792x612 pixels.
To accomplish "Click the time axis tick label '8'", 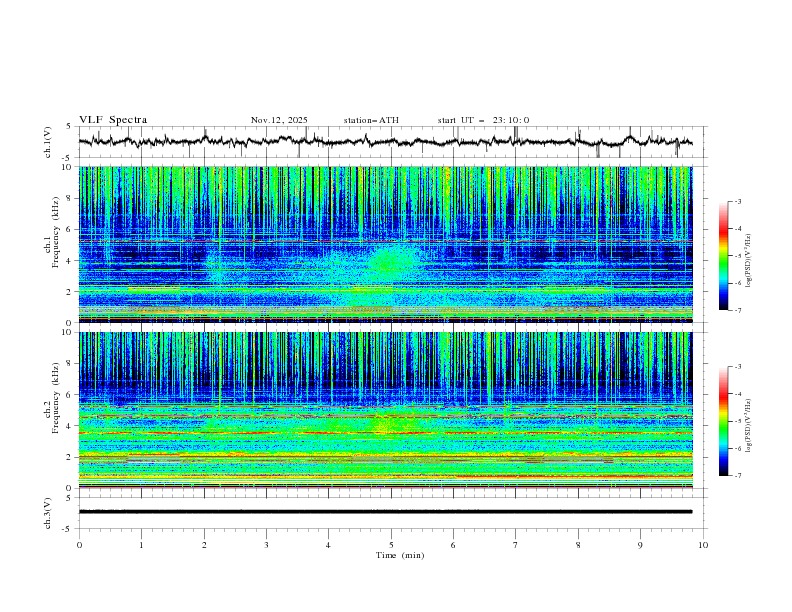I will point(578,545).
